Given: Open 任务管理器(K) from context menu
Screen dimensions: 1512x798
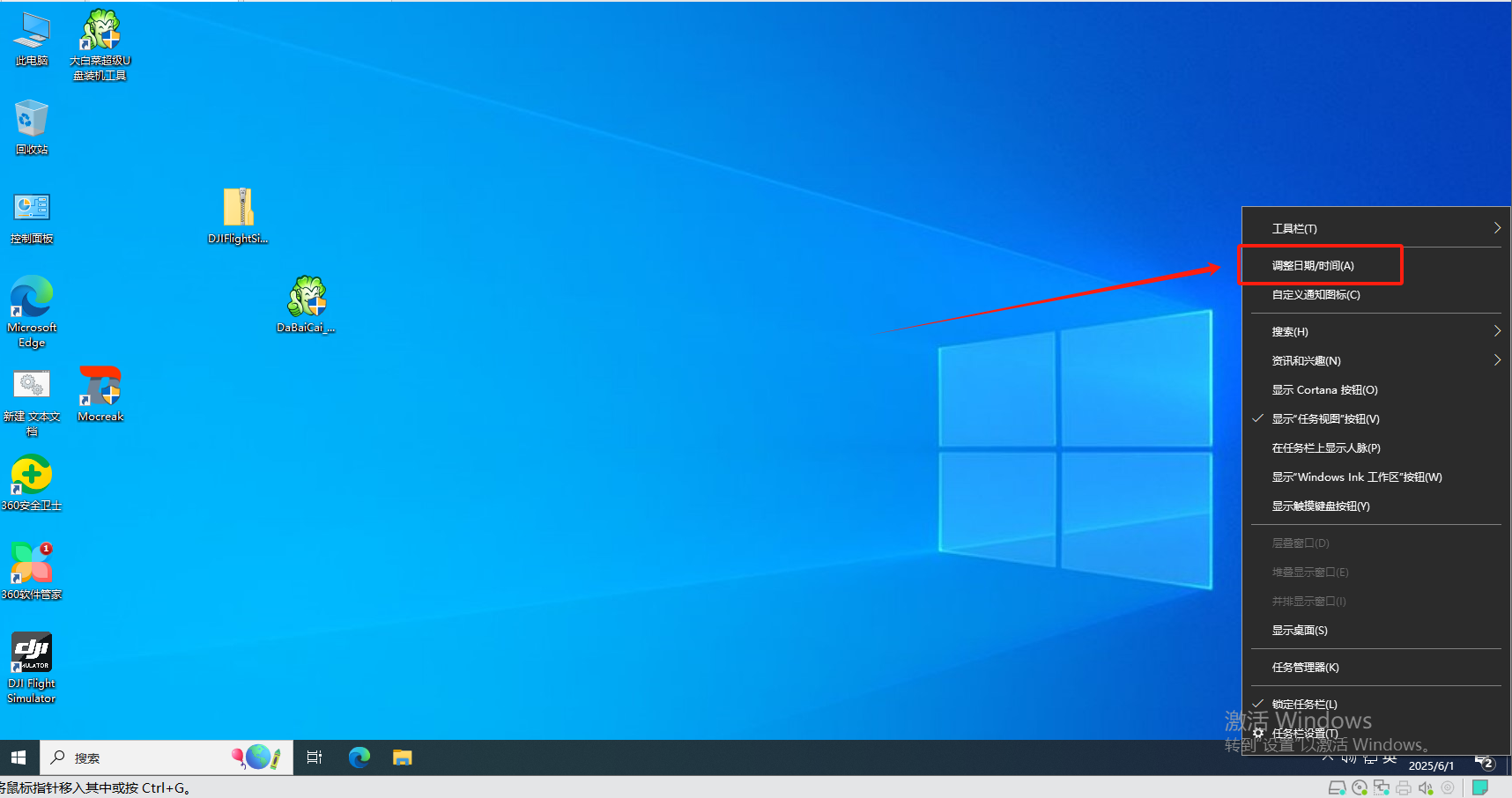Looking at the screenshot, I should [1375, 667].
